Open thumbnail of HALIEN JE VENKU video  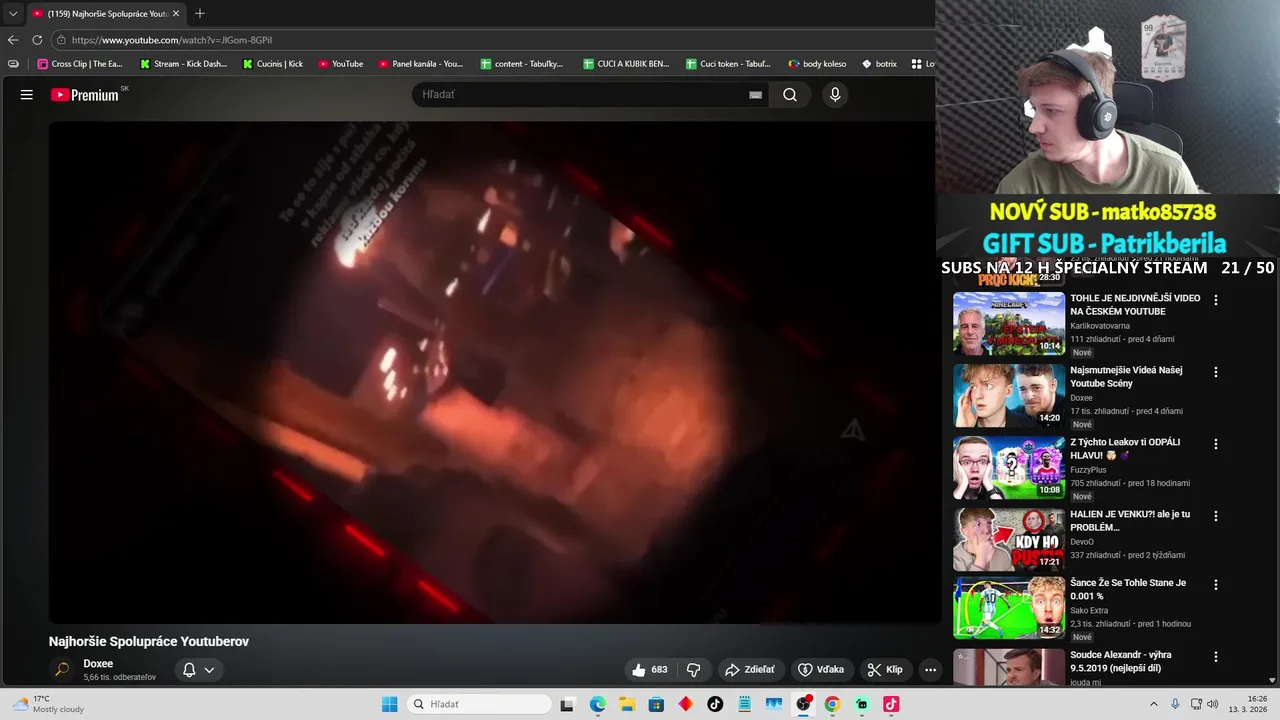click(1009, 540)
